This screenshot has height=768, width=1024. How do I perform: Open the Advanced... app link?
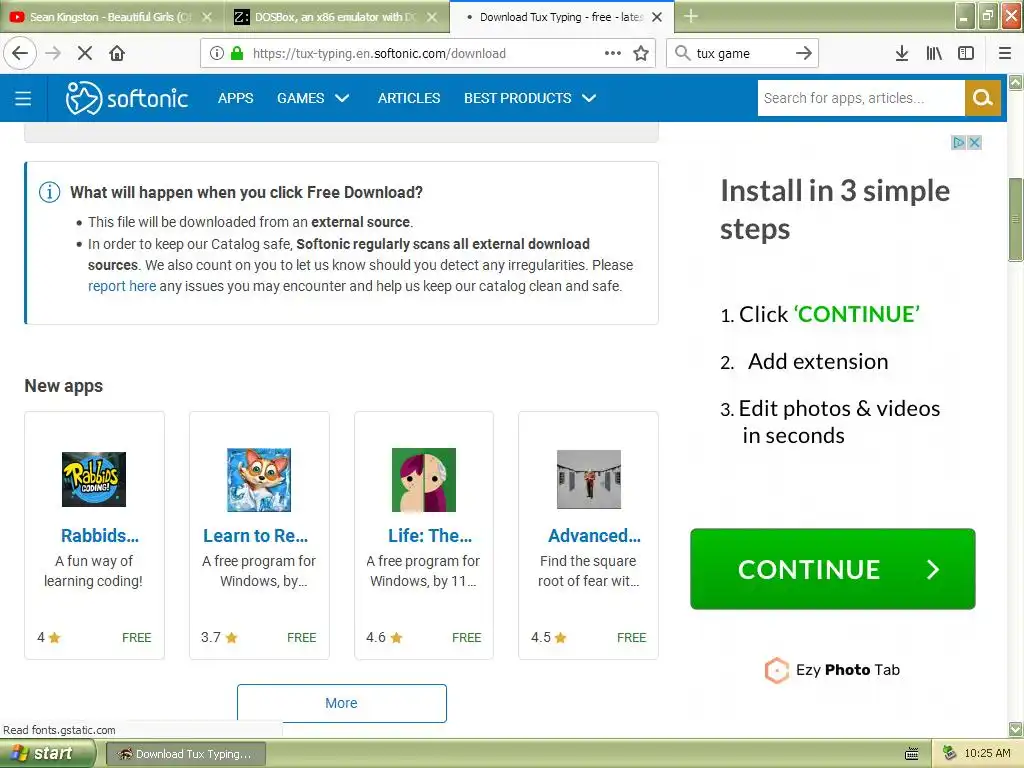[594, 536]
